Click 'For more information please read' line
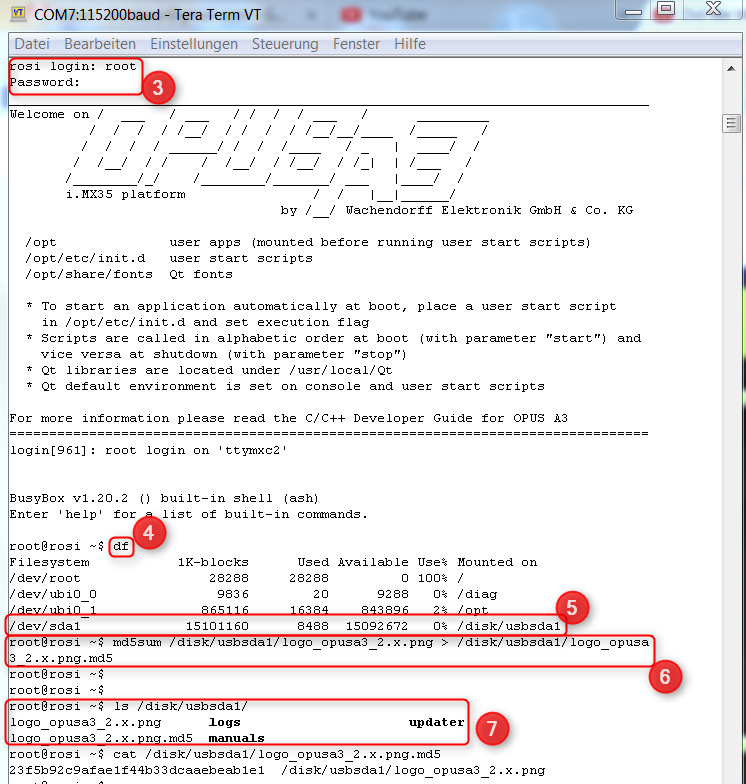 tap(288, 418)
